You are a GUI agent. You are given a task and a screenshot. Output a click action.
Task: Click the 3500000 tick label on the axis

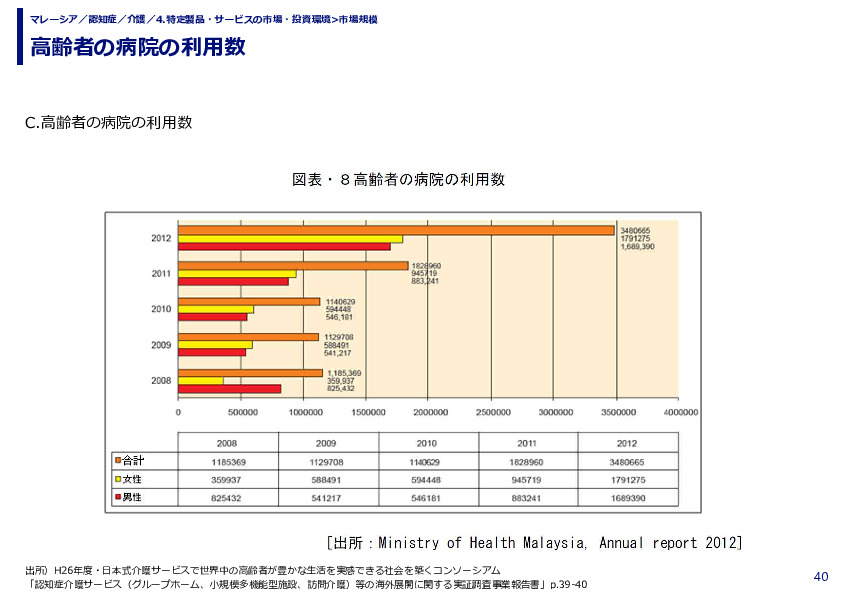[619, 412]
